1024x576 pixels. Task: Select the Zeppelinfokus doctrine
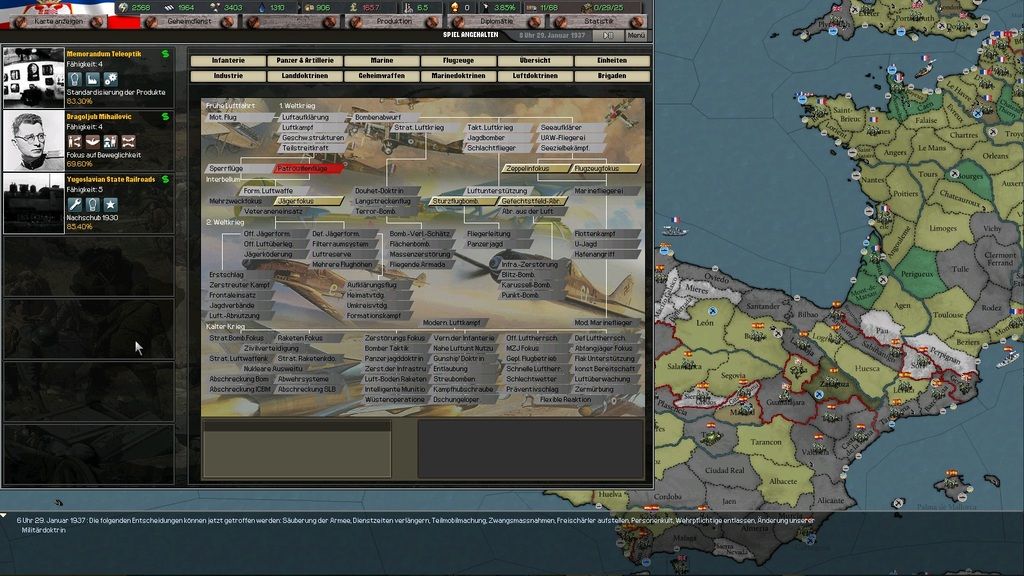536,168
